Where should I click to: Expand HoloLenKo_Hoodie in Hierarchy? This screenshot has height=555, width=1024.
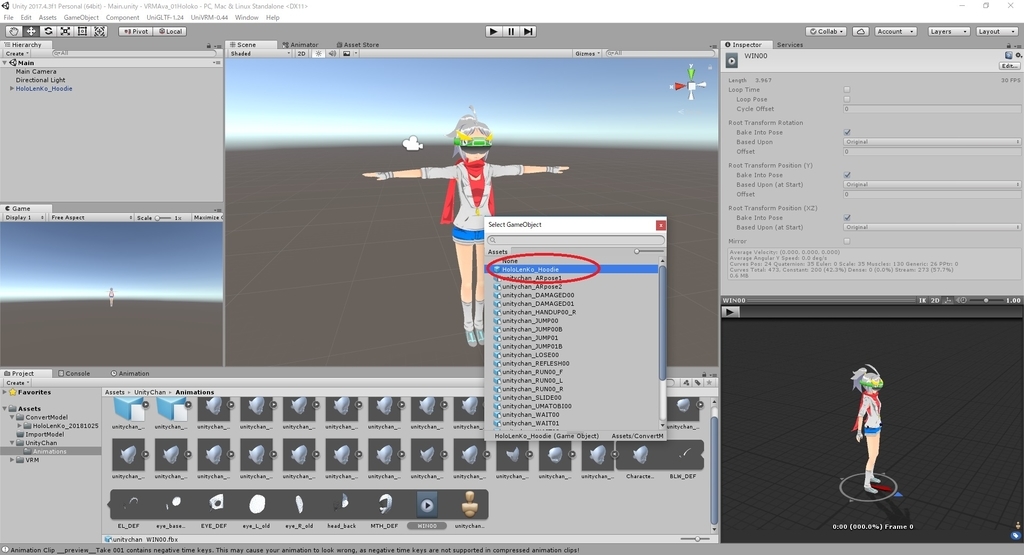point(12,88)
